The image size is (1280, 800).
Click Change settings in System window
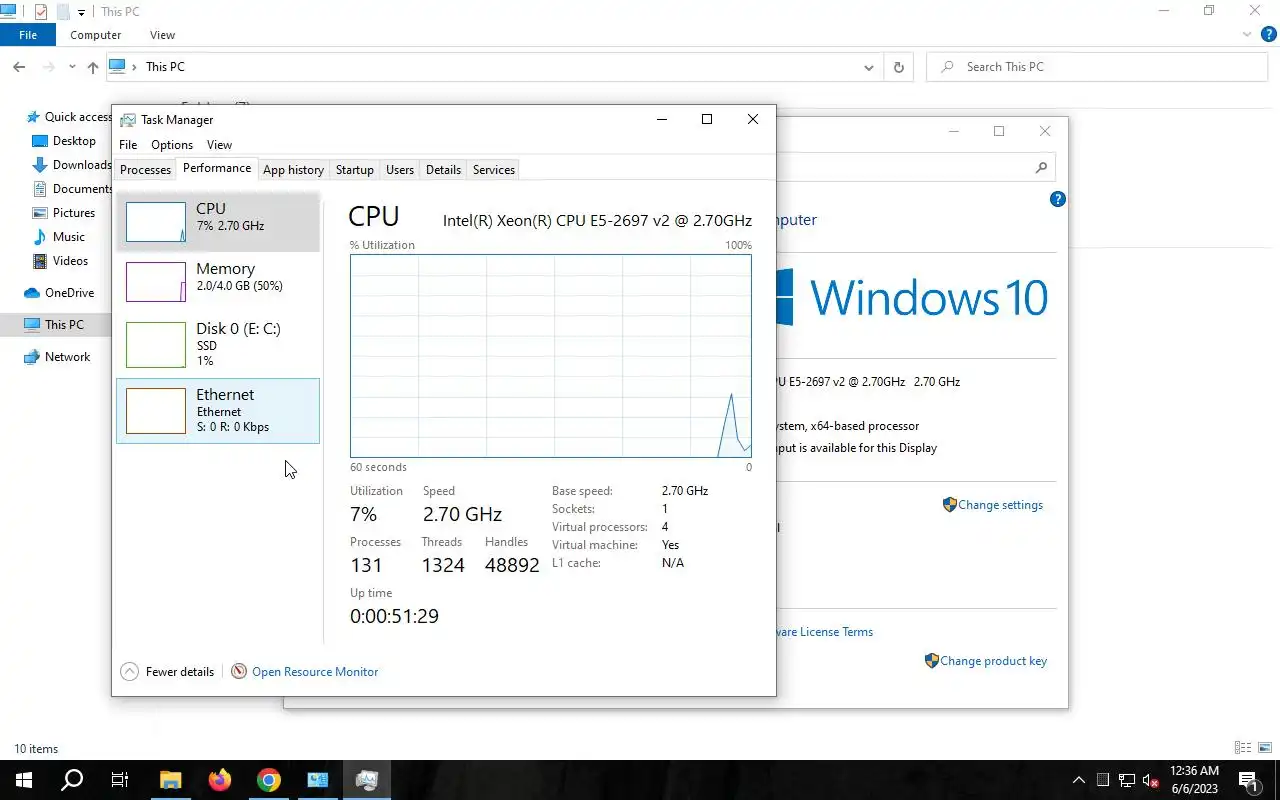point(1000,505)
